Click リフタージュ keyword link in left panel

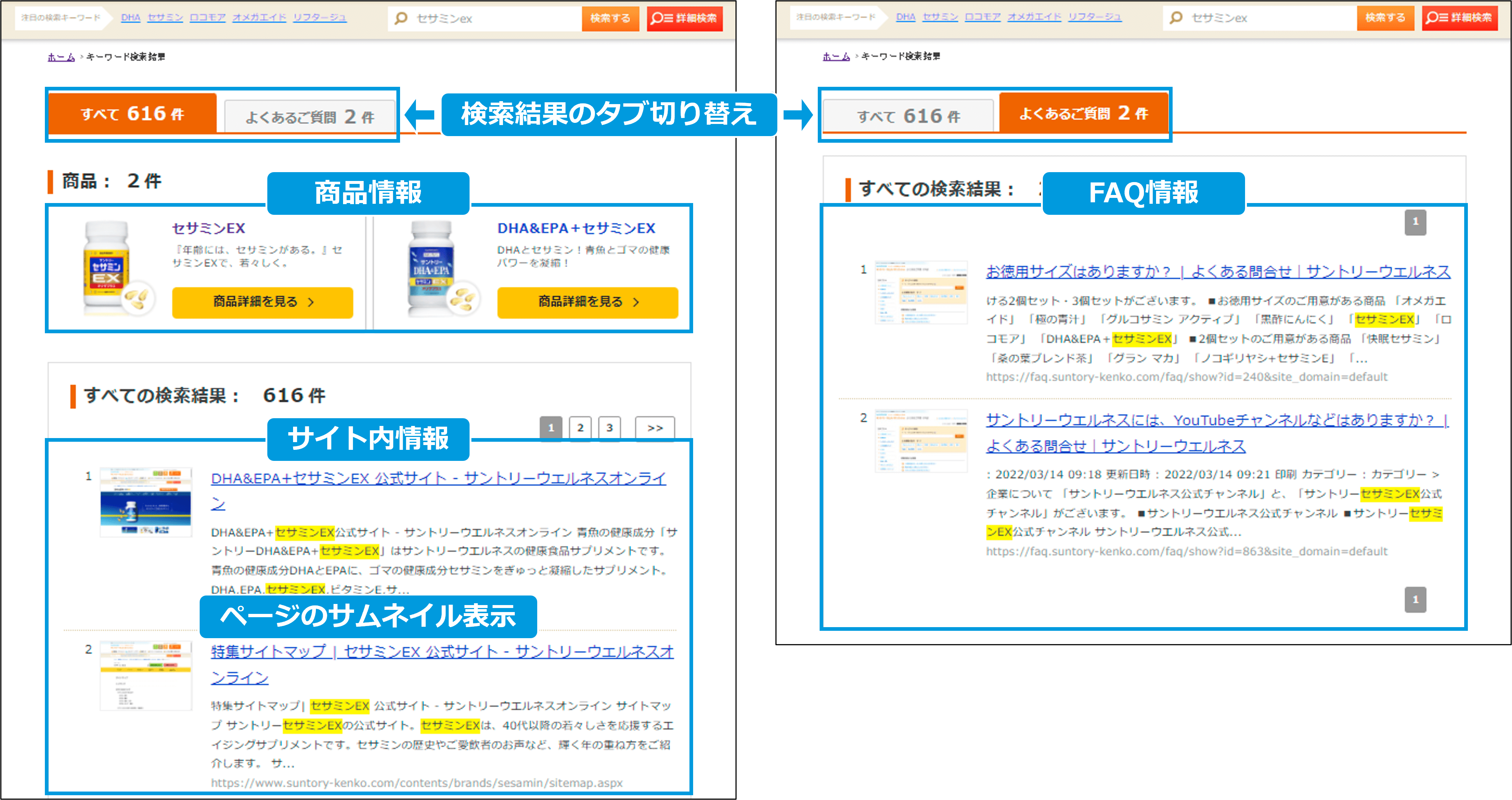pyautogui.click(x=319, y=18)
